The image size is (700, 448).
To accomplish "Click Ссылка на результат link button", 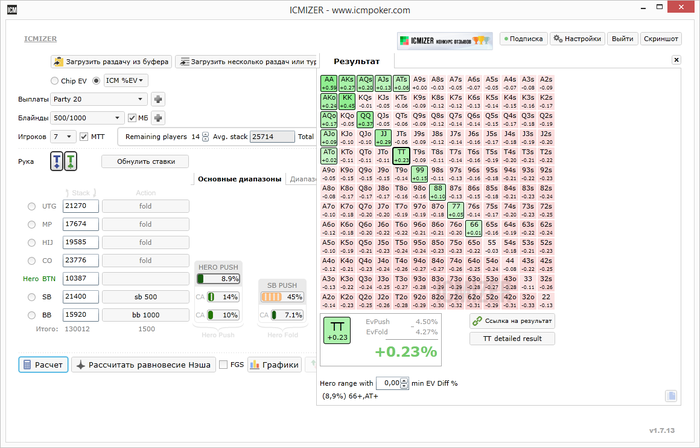I will pos(512,321).
